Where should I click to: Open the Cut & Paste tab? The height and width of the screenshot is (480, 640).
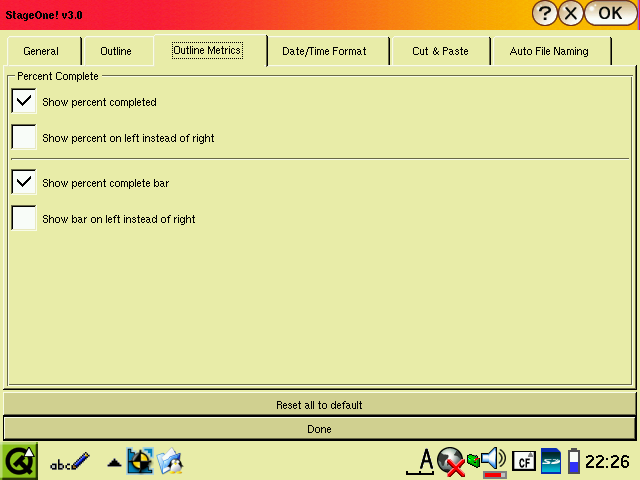(x=441, y=51)
